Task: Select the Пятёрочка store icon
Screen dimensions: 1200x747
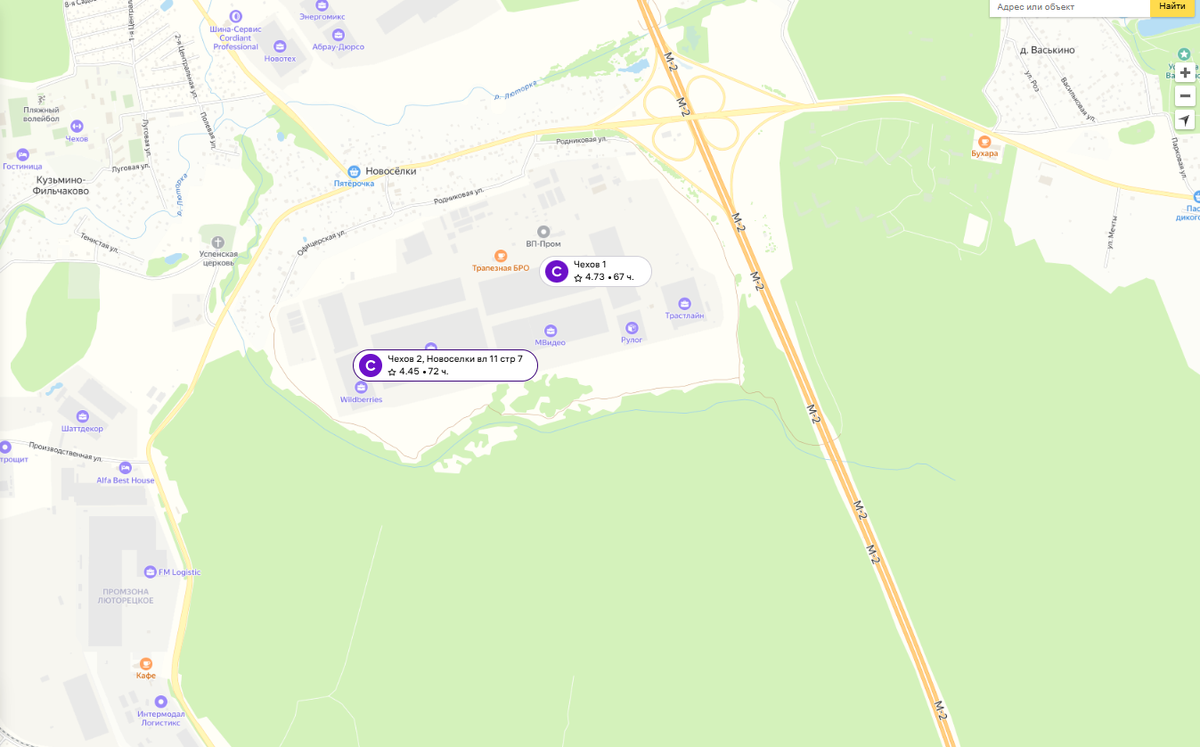Action: point(353,171)
